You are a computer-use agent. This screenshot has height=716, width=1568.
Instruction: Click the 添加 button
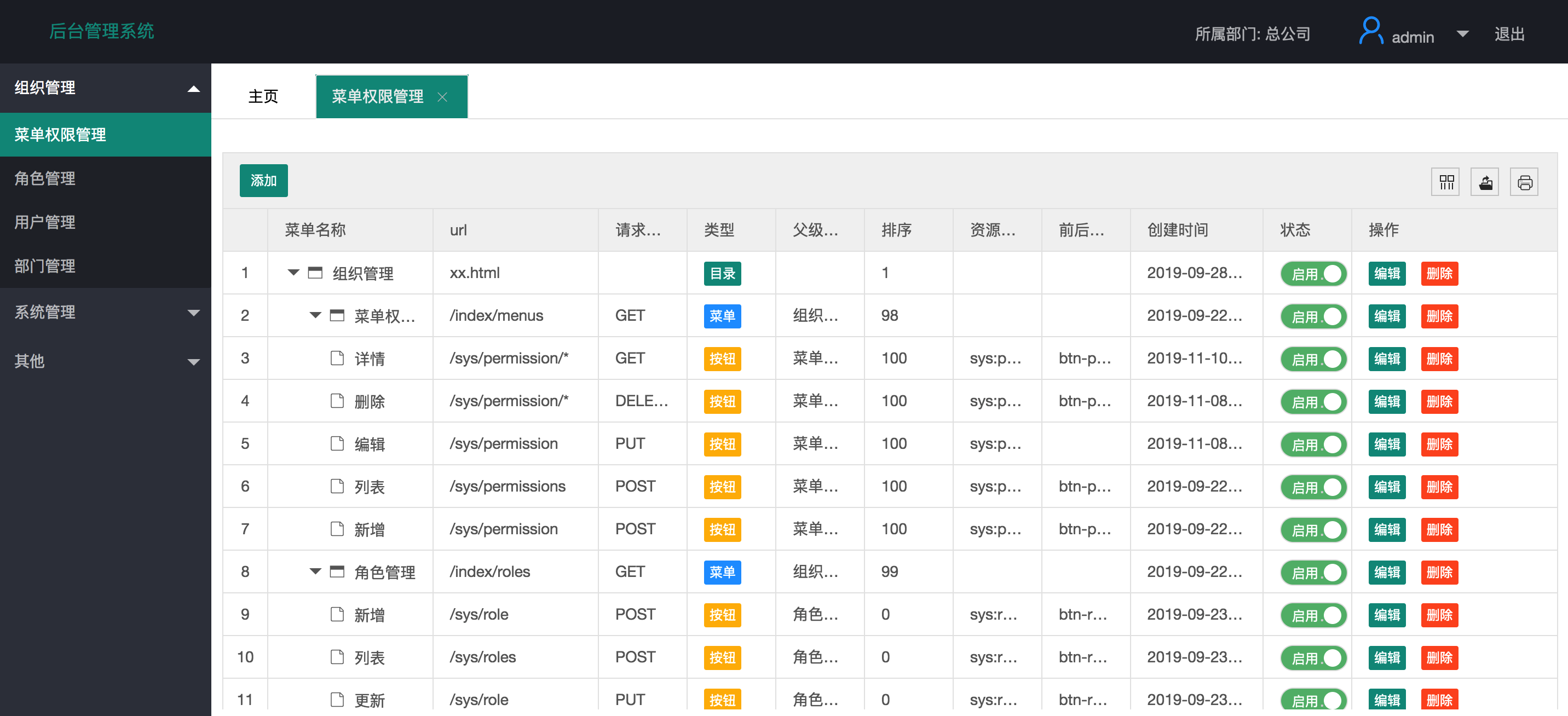click(263, 181)
